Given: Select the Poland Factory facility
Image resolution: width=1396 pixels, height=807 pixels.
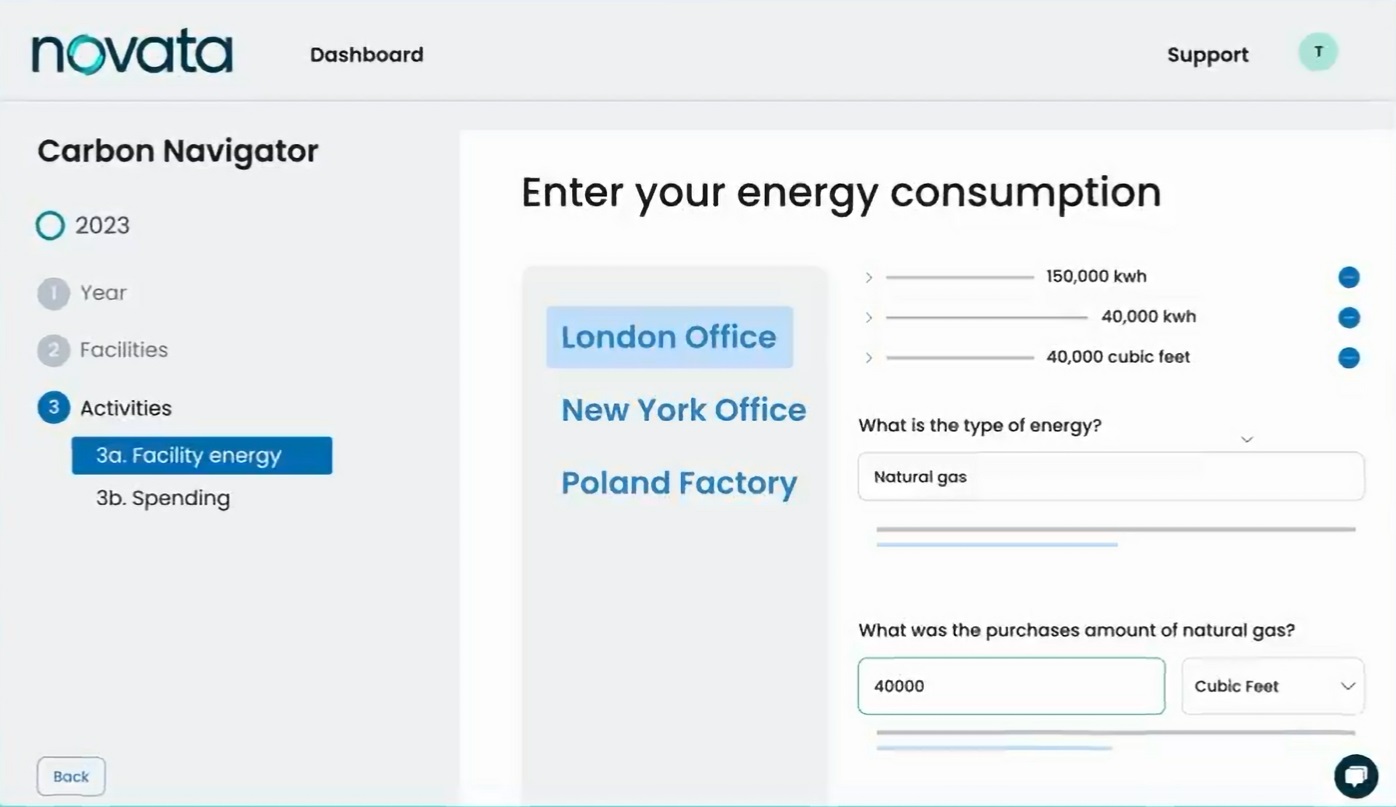Looking at the screenshot, I should tap(679, 483).
